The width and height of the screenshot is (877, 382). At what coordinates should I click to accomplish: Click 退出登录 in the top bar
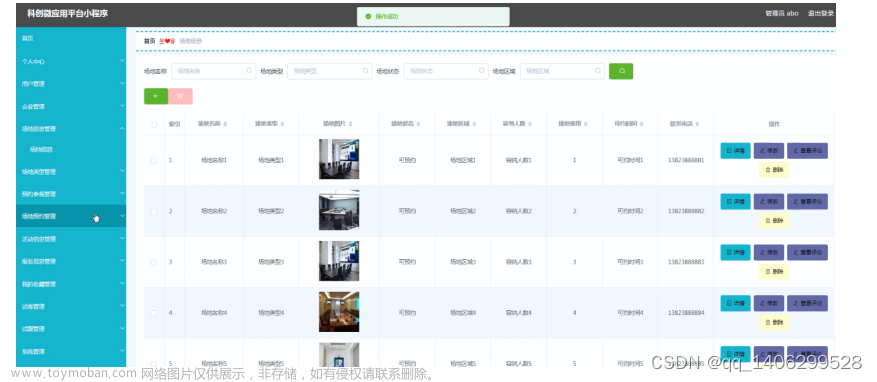tap(821, 13)
